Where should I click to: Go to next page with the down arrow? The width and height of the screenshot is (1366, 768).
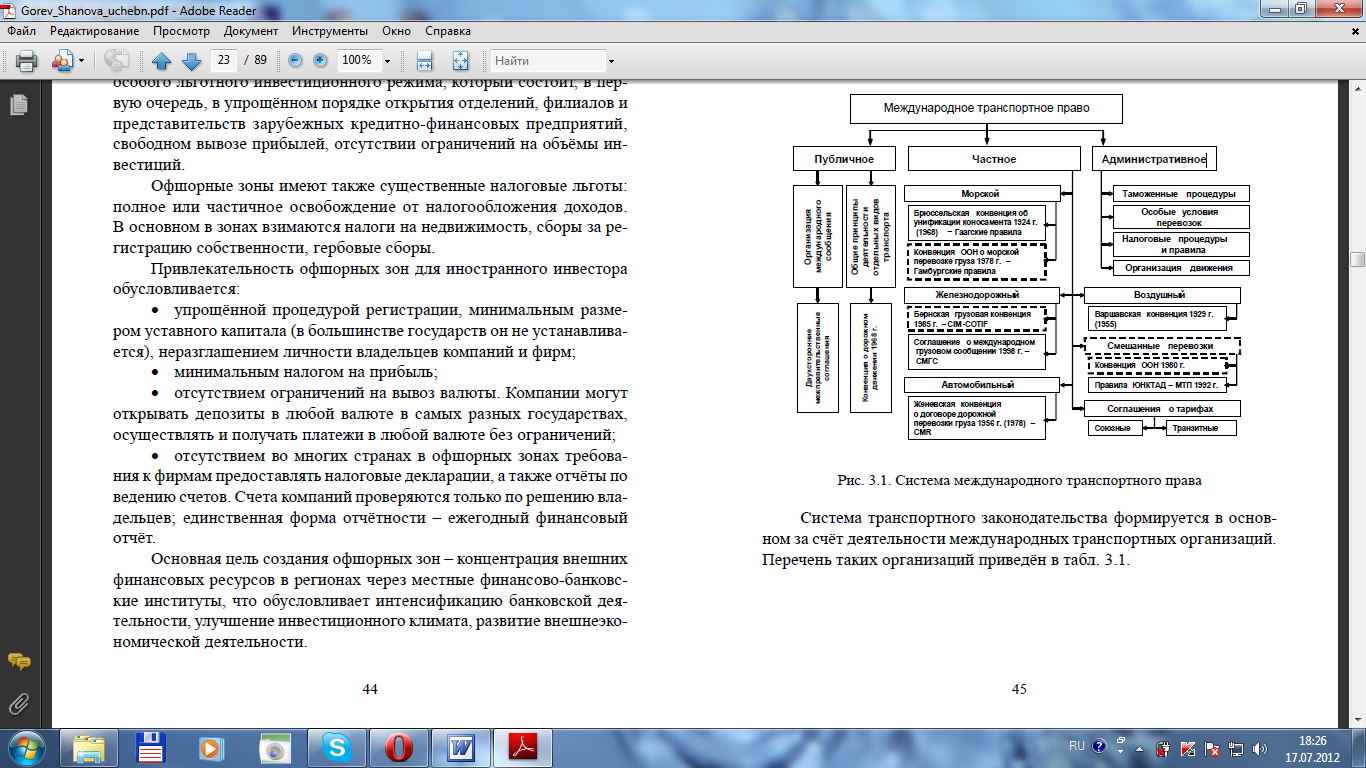(191, 60)
